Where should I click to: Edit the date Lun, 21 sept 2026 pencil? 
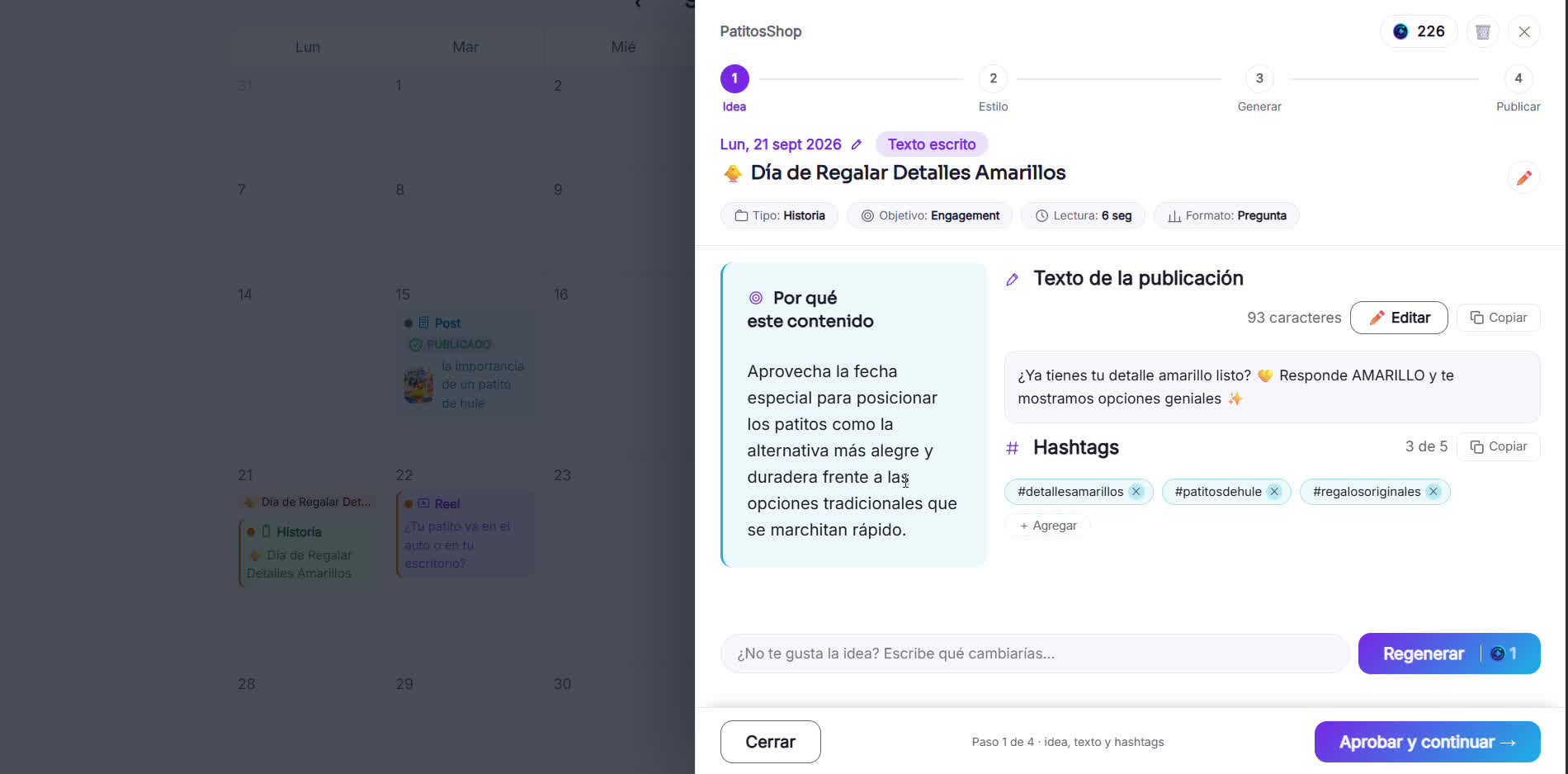(x=857, y=144)
